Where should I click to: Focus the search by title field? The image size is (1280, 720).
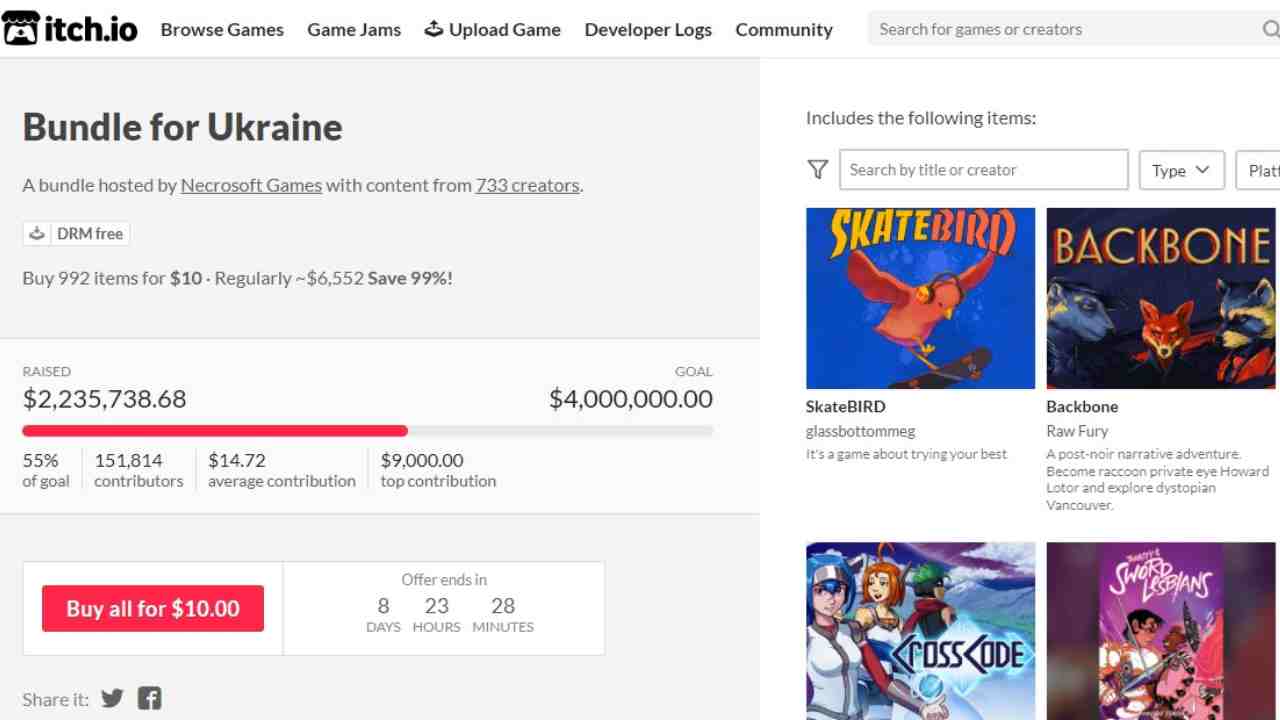point(983,170)
